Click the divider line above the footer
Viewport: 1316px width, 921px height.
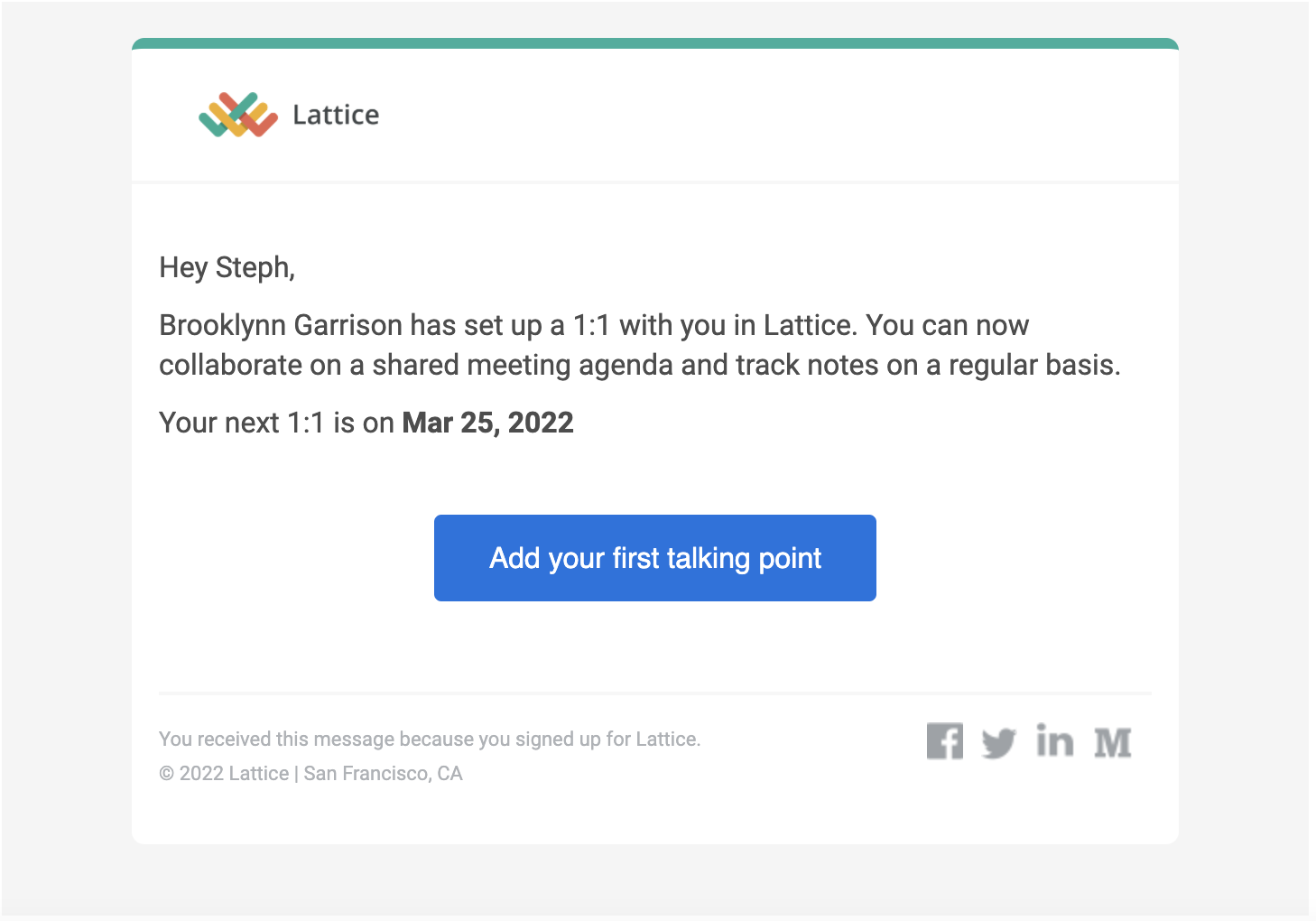(x=655, y=693)
